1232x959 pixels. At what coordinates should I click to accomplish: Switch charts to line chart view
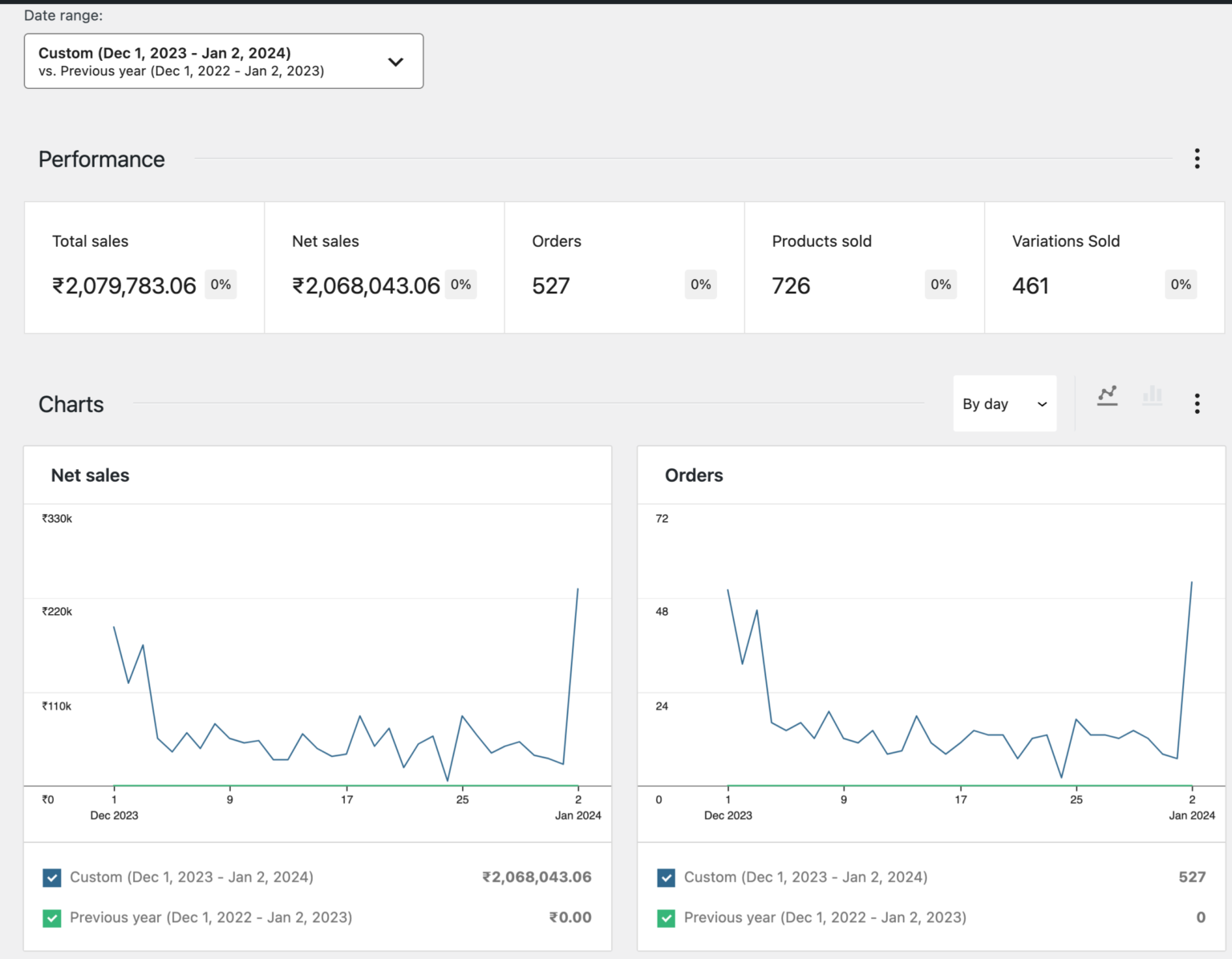[1107, 395]
